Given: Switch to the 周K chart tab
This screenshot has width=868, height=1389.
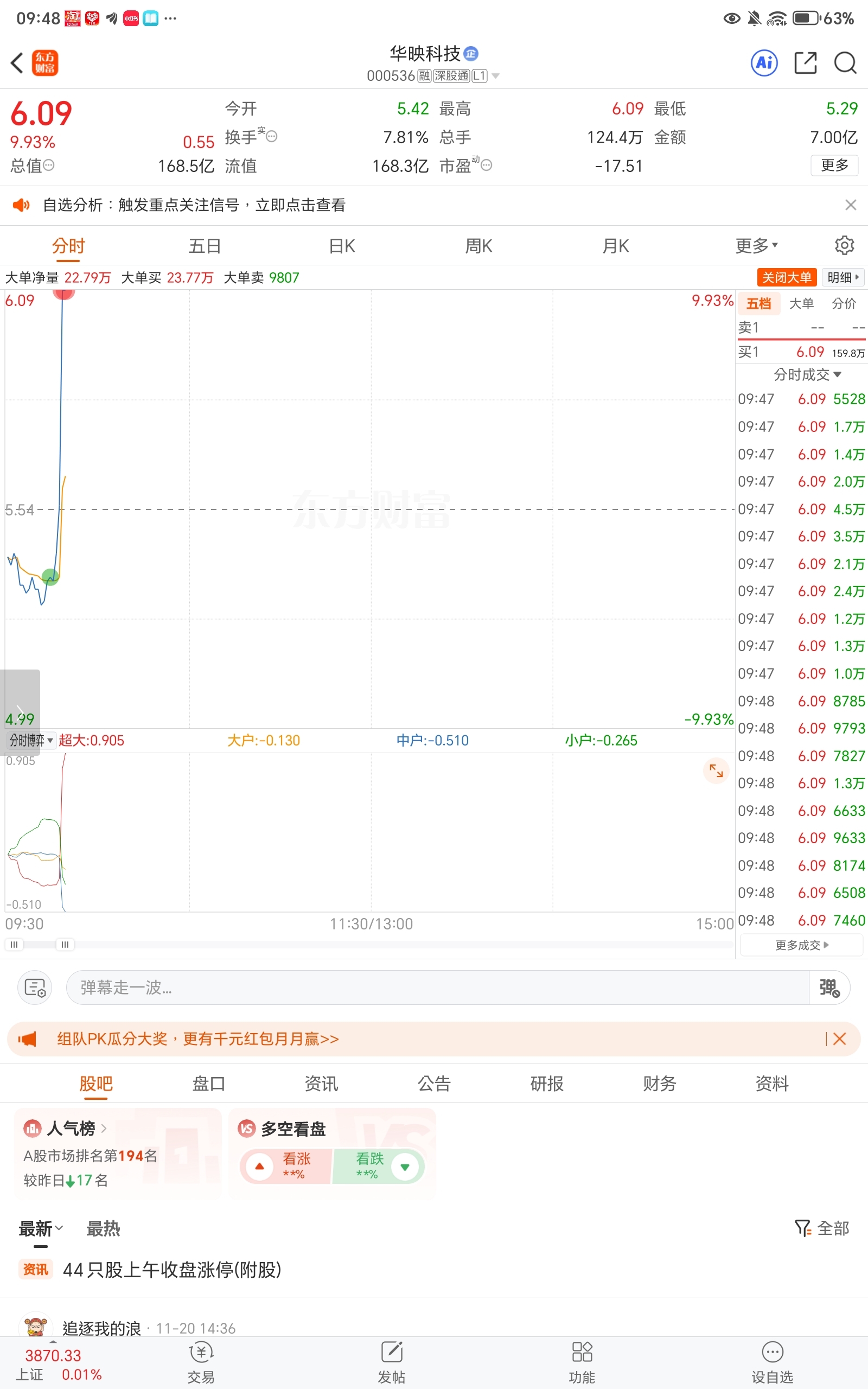Looking at the screenshot, I should pos(479,246).
